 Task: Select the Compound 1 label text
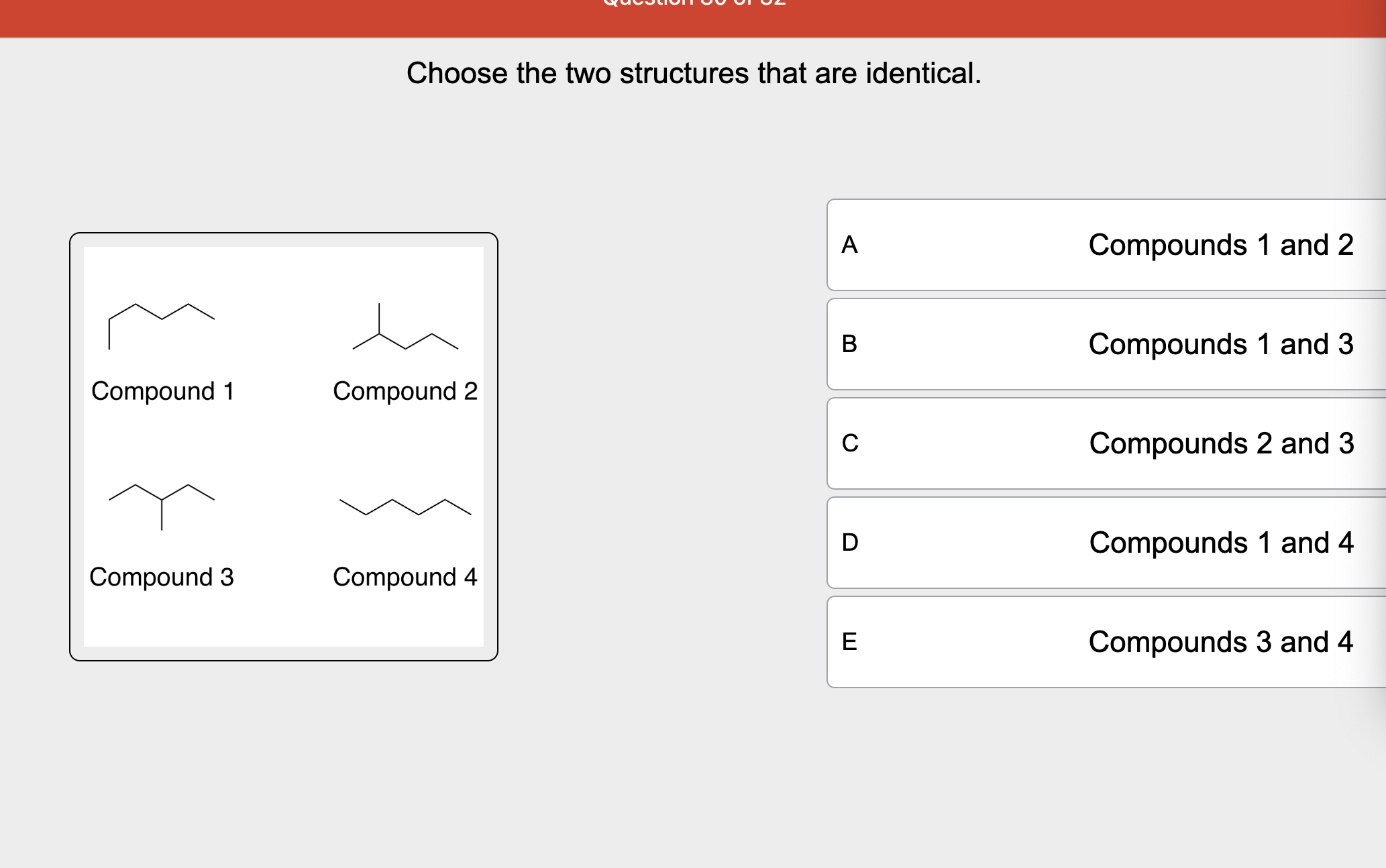[162, 392]
